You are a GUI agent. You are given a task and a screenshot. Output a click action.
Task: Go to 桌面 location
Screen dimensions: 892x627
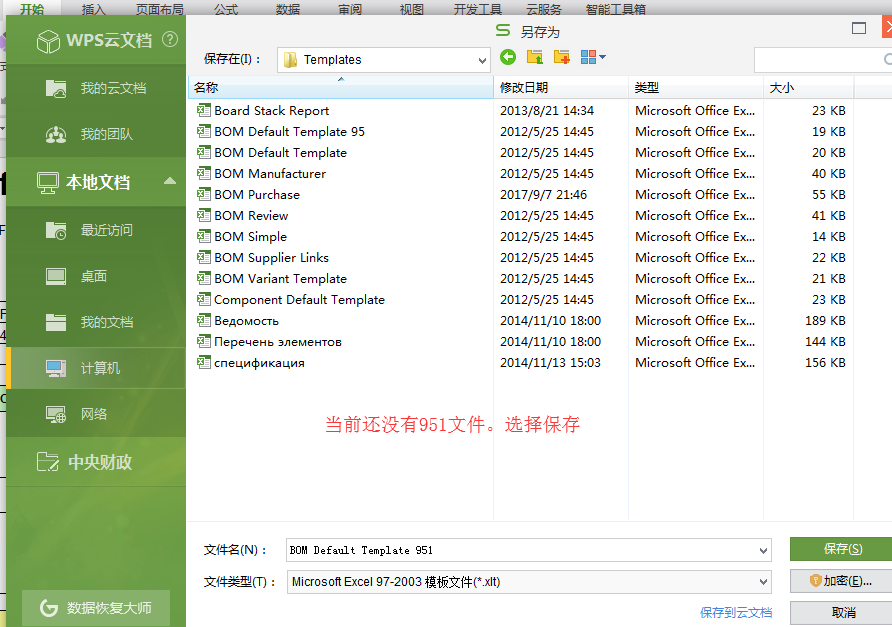96,276
